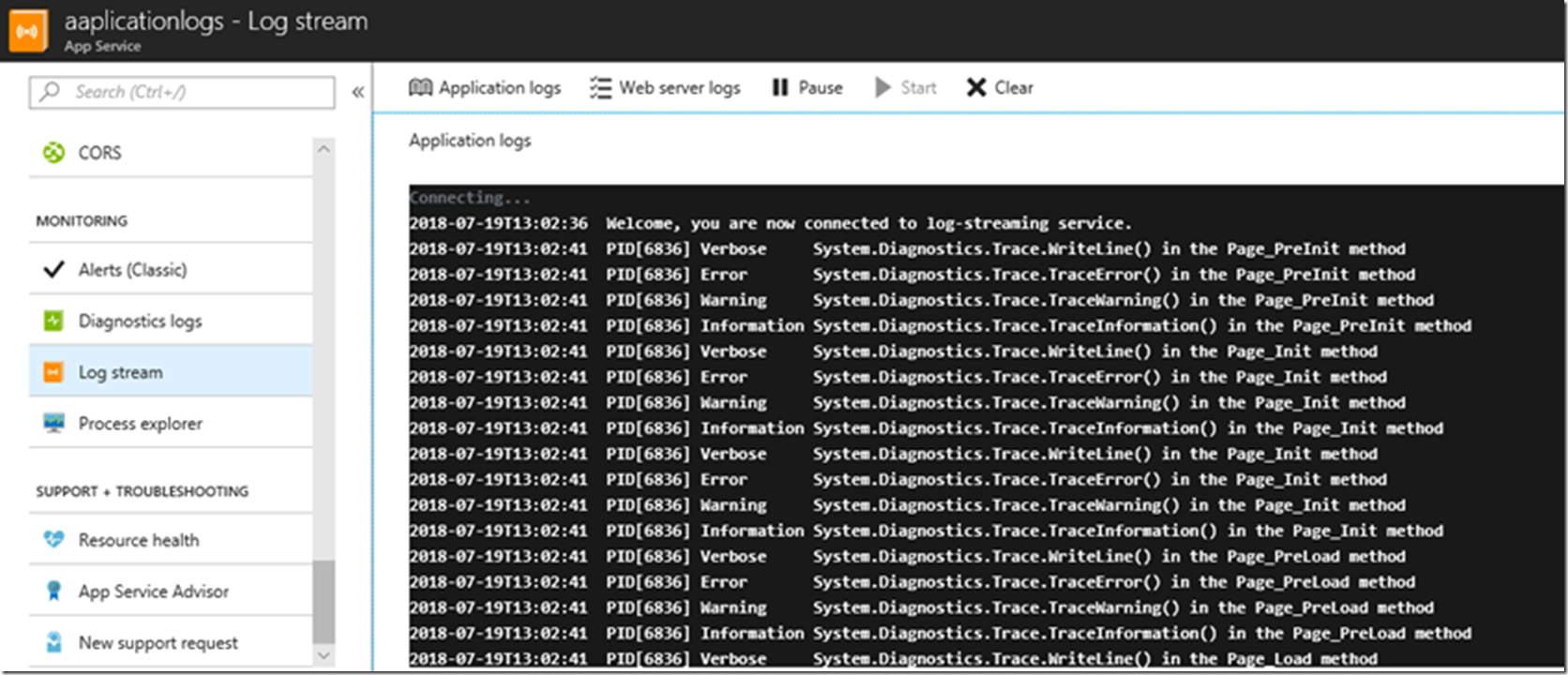Click sidebar scrollbar down arrow
Screen dimensions: 1568x675
pos(324,655)
